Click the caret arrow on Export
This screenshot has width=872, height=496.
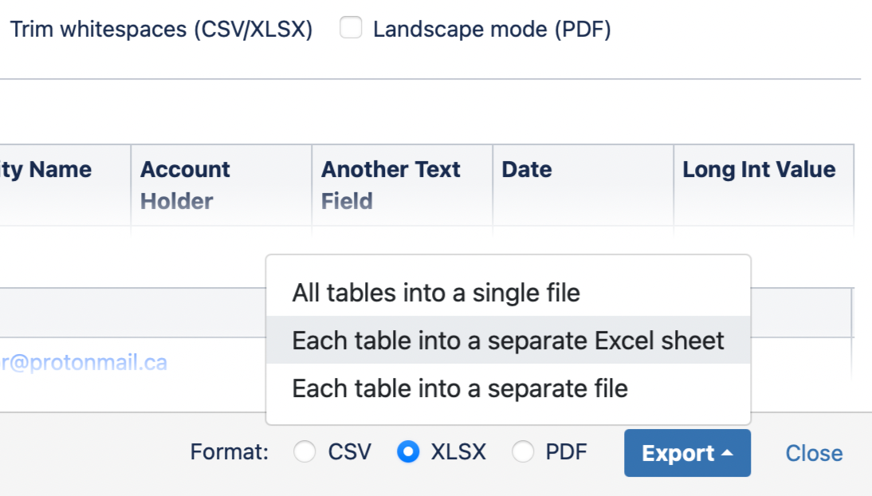pyautogui.click(x=728, y=453)
